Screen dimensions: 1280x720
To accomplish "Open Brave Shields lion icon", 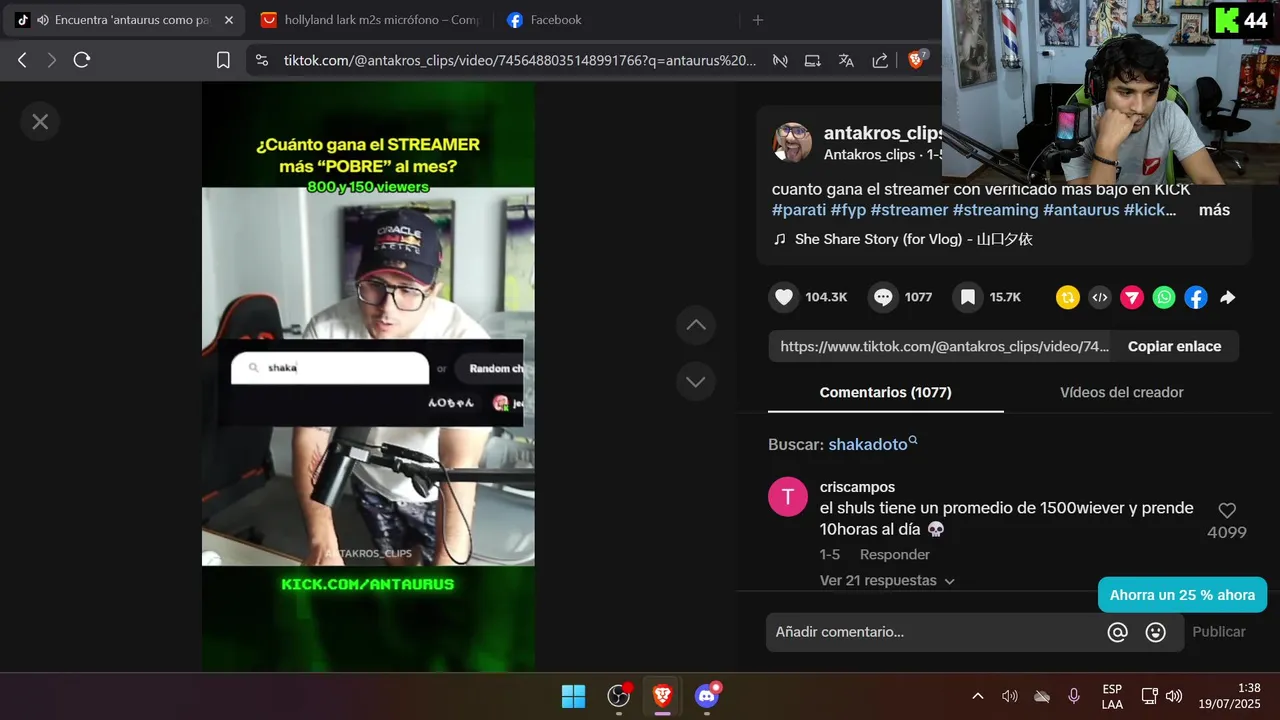I will [x=916, y=60].
